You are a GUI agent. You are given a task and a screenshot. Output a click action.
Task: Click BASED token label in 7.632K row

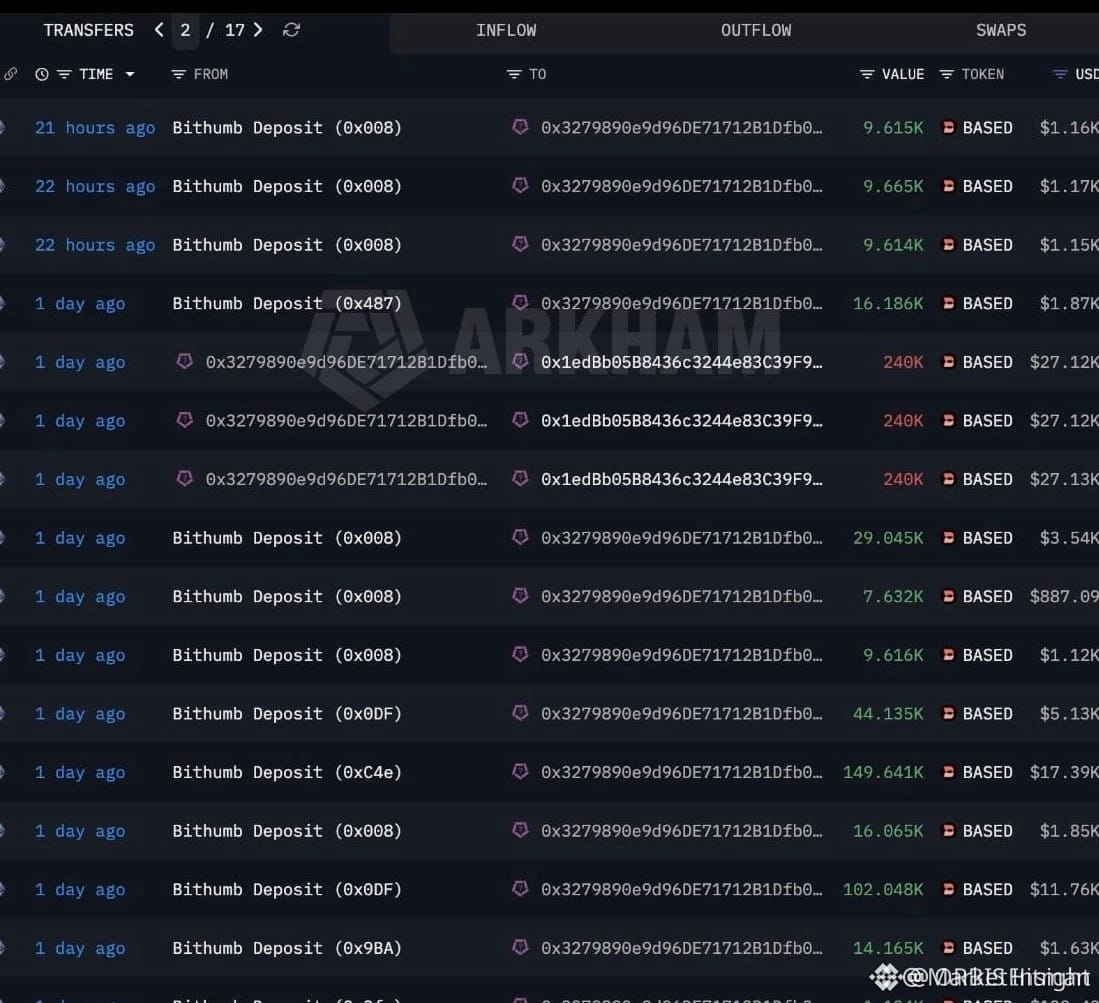coord(988,596)
